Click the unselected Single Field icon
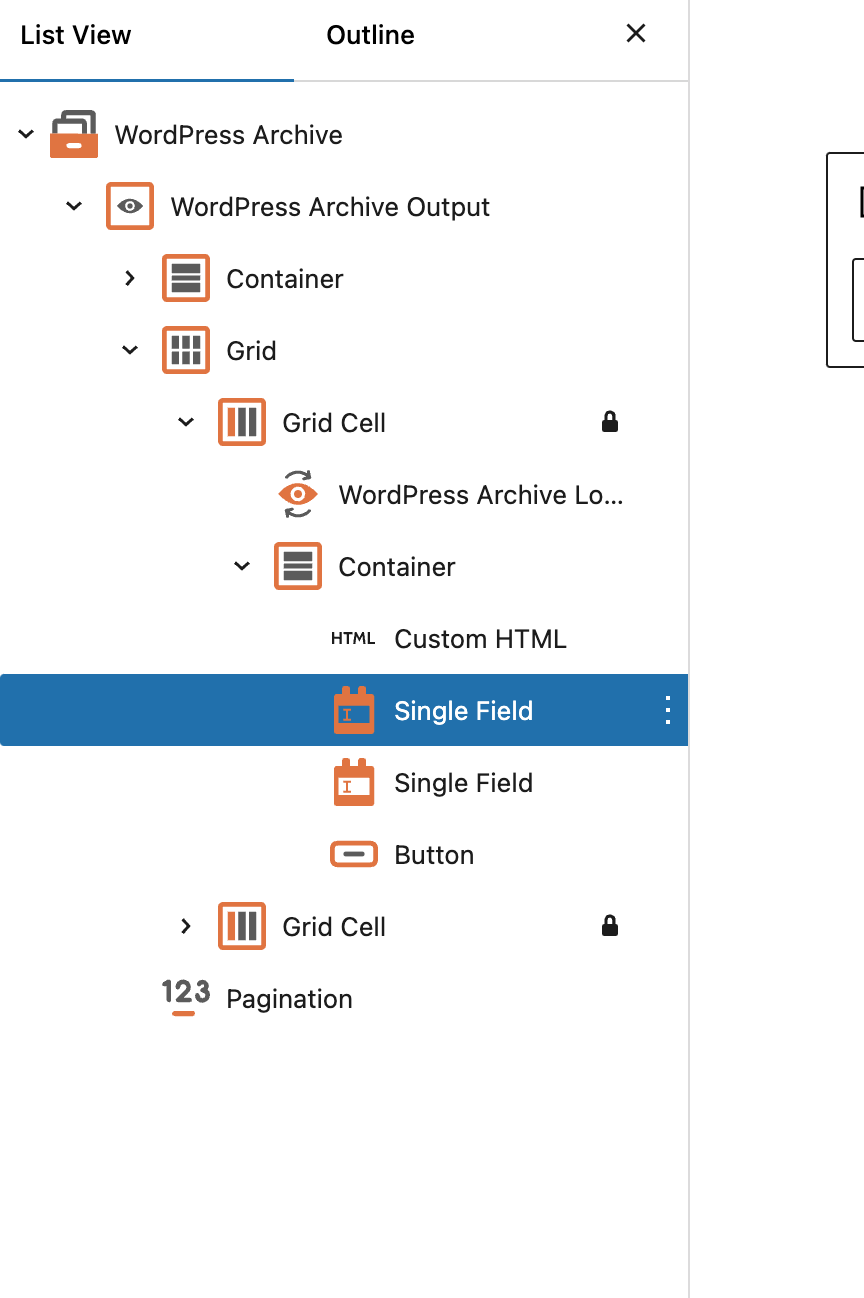 (x=354, y=783)
